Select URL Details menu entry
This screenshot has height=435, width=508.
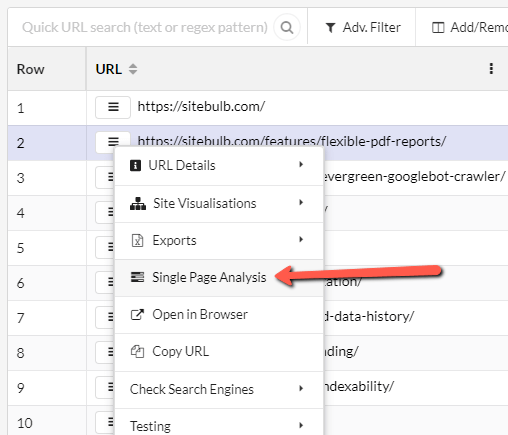[x=219, y=166]
